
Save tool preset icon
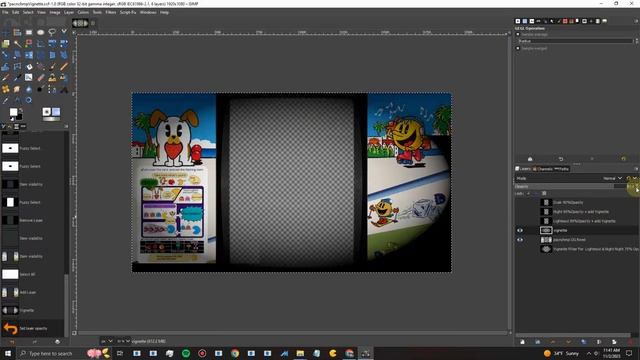pos(530,159)
